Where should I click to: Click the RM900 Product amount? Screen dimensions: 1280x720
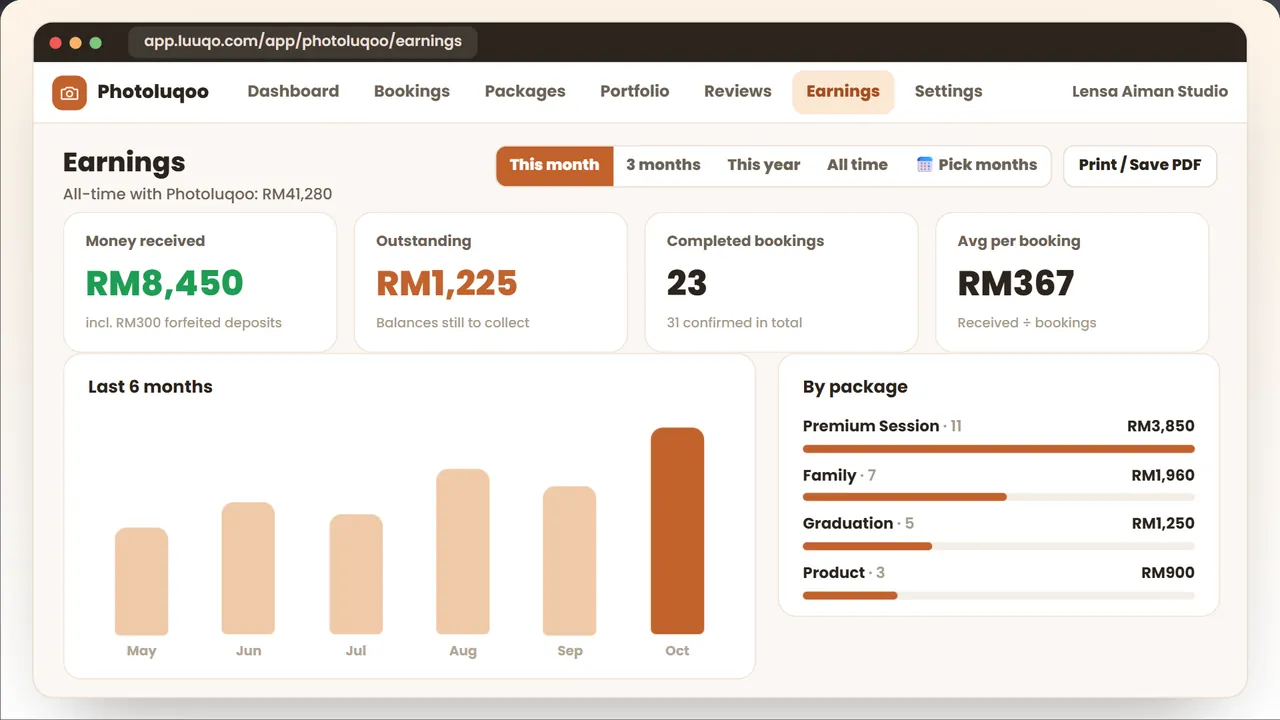[x=1168, y=573]
